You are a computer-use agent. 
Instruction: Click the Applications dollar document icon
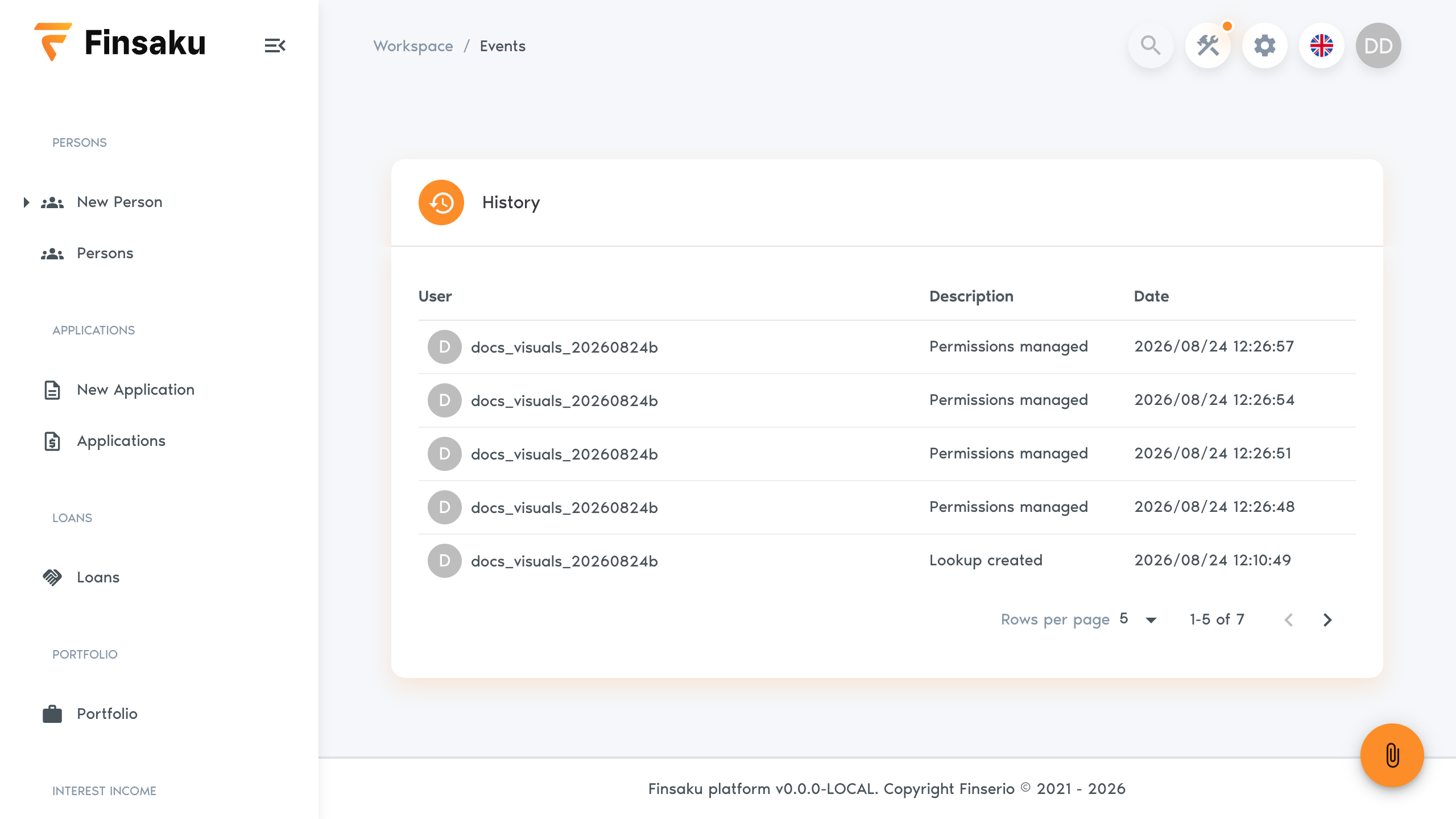[52, 441]
